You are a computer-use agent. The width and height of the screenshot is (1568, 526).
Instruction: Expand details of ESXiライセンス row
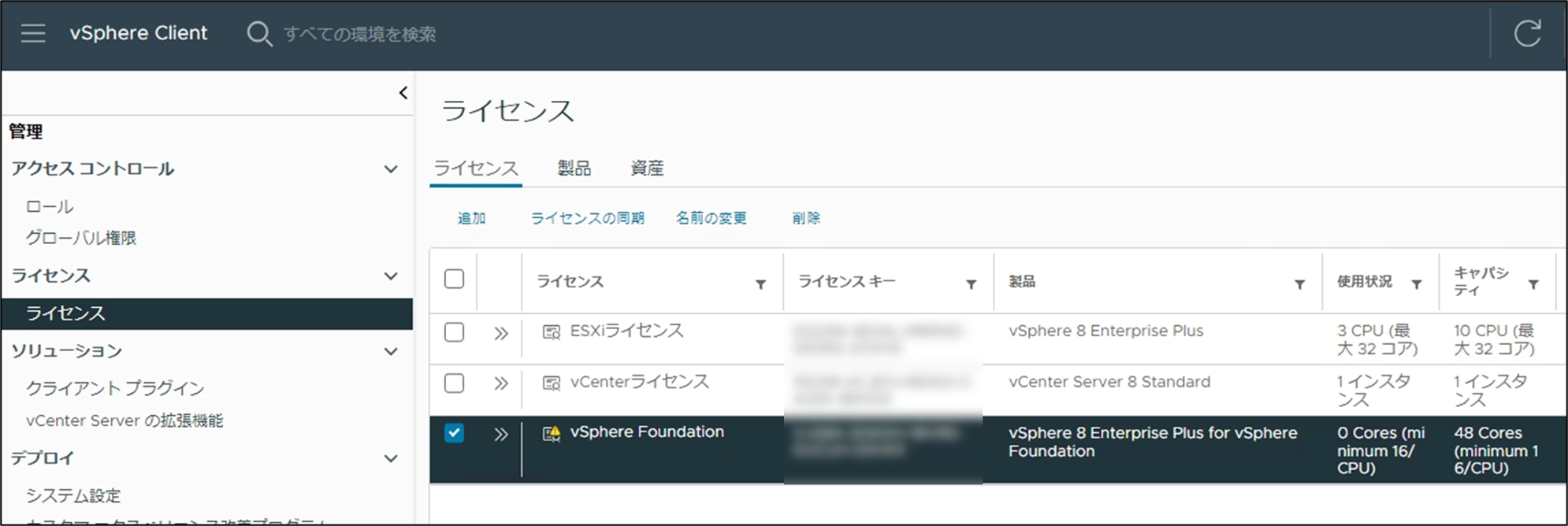click(500, 333)
